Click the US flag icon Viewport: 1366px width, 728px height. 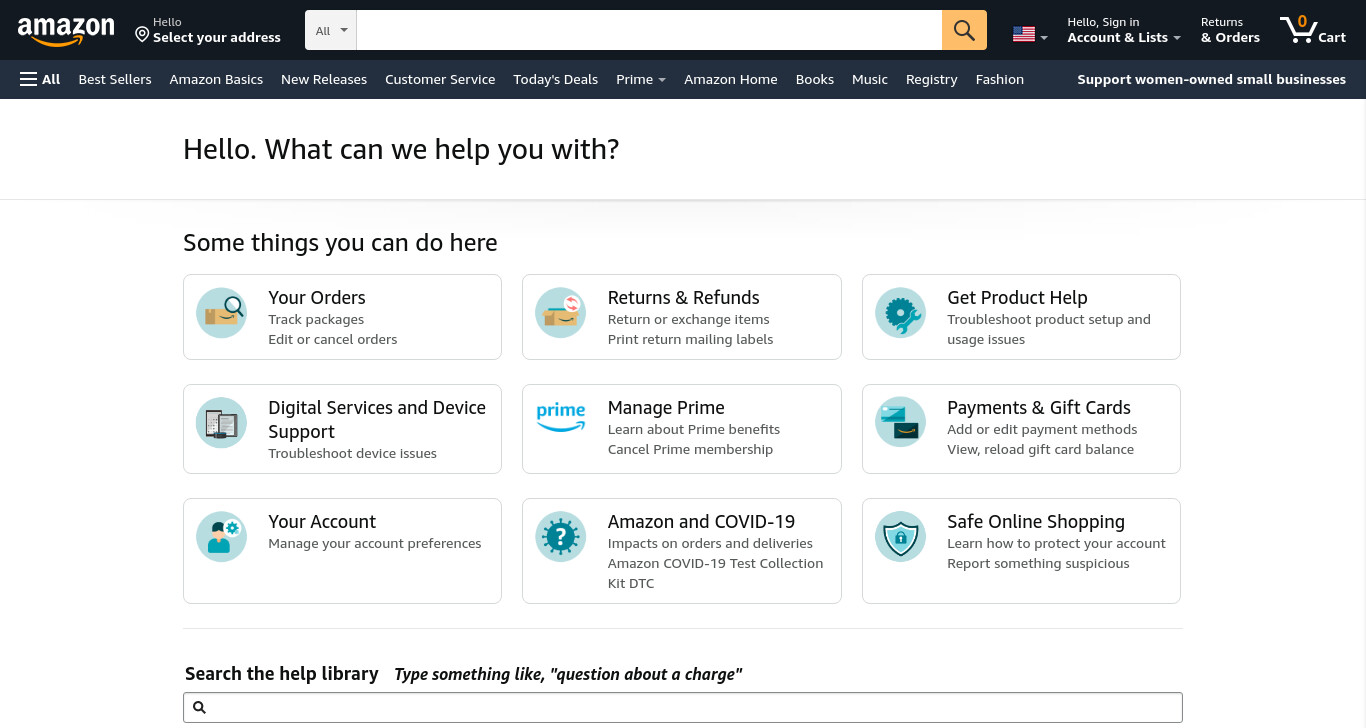pyautogui.click(x=1024, y=34)
